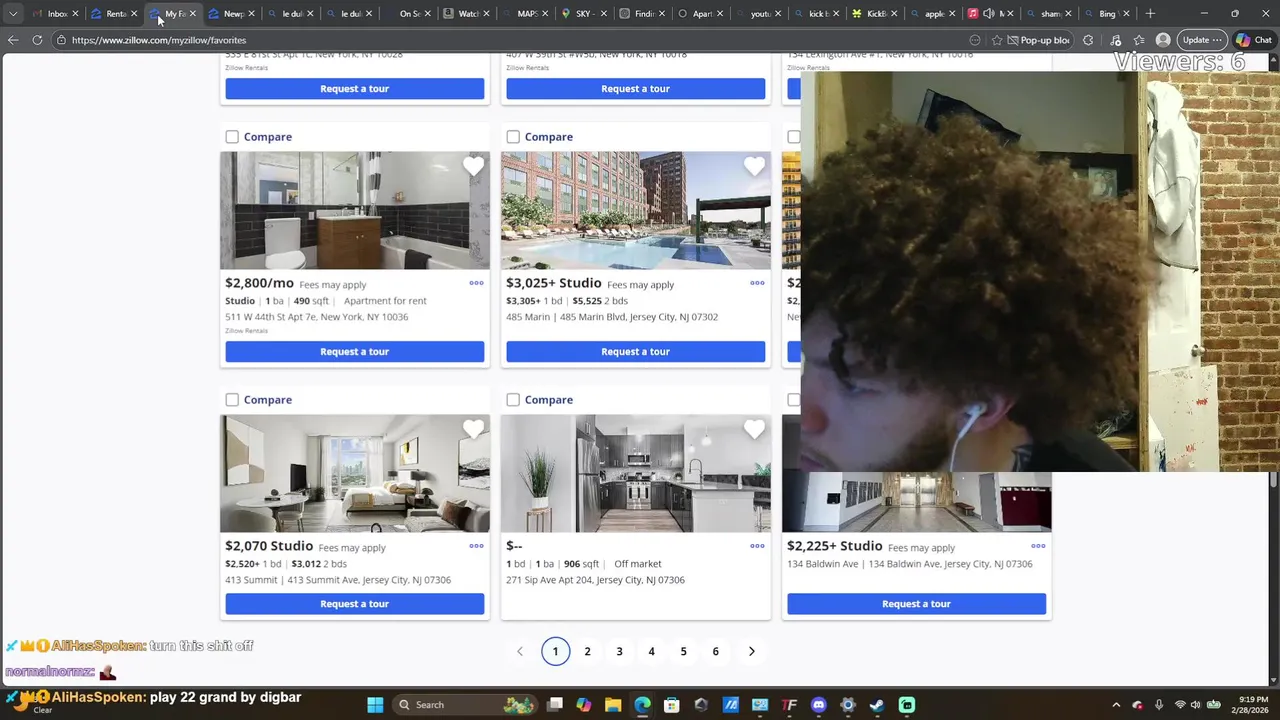
Task: Open more options for 511 W 44th St listing
Action: pos(476,283)
